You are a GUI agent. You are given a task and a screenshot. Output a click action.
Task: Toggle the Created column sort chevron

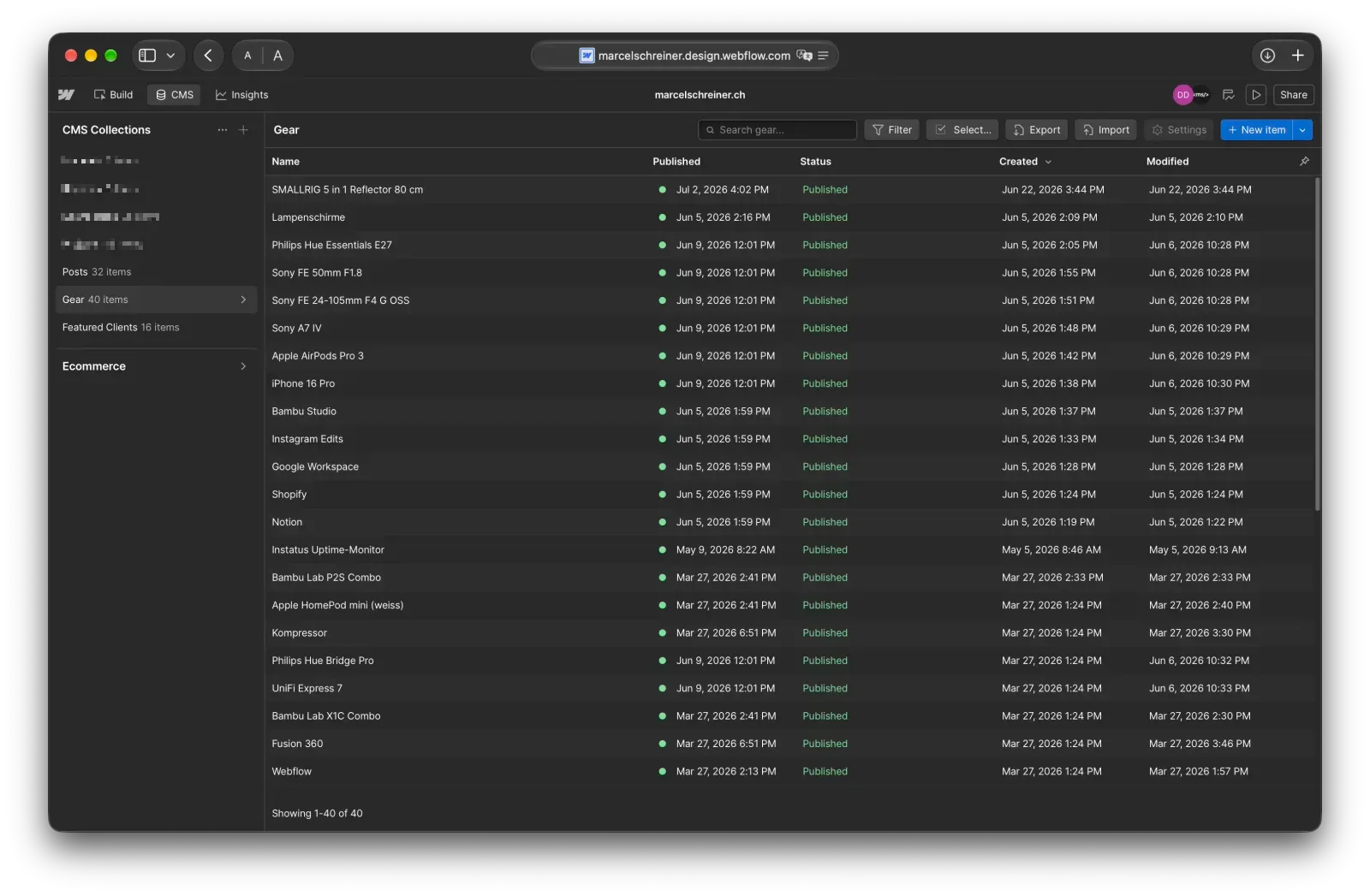(1048, 162)
